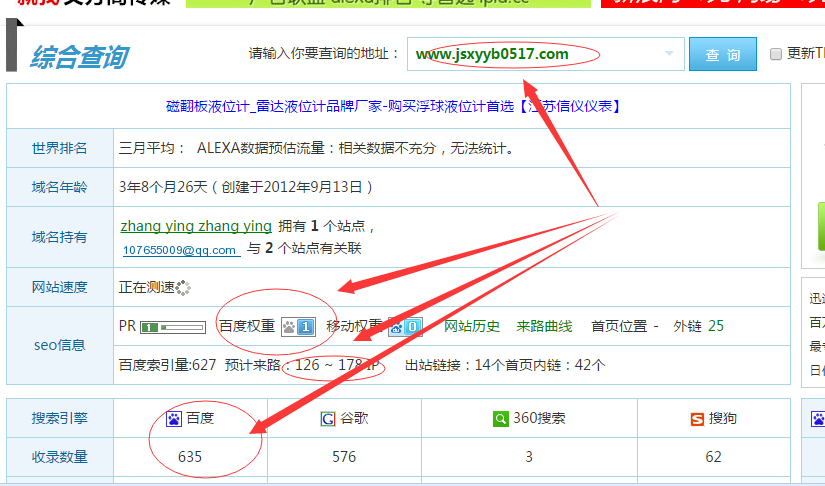825x486 pixels.
Task: Click the site speed loading spinner
Action: click(x=183, y=287)
